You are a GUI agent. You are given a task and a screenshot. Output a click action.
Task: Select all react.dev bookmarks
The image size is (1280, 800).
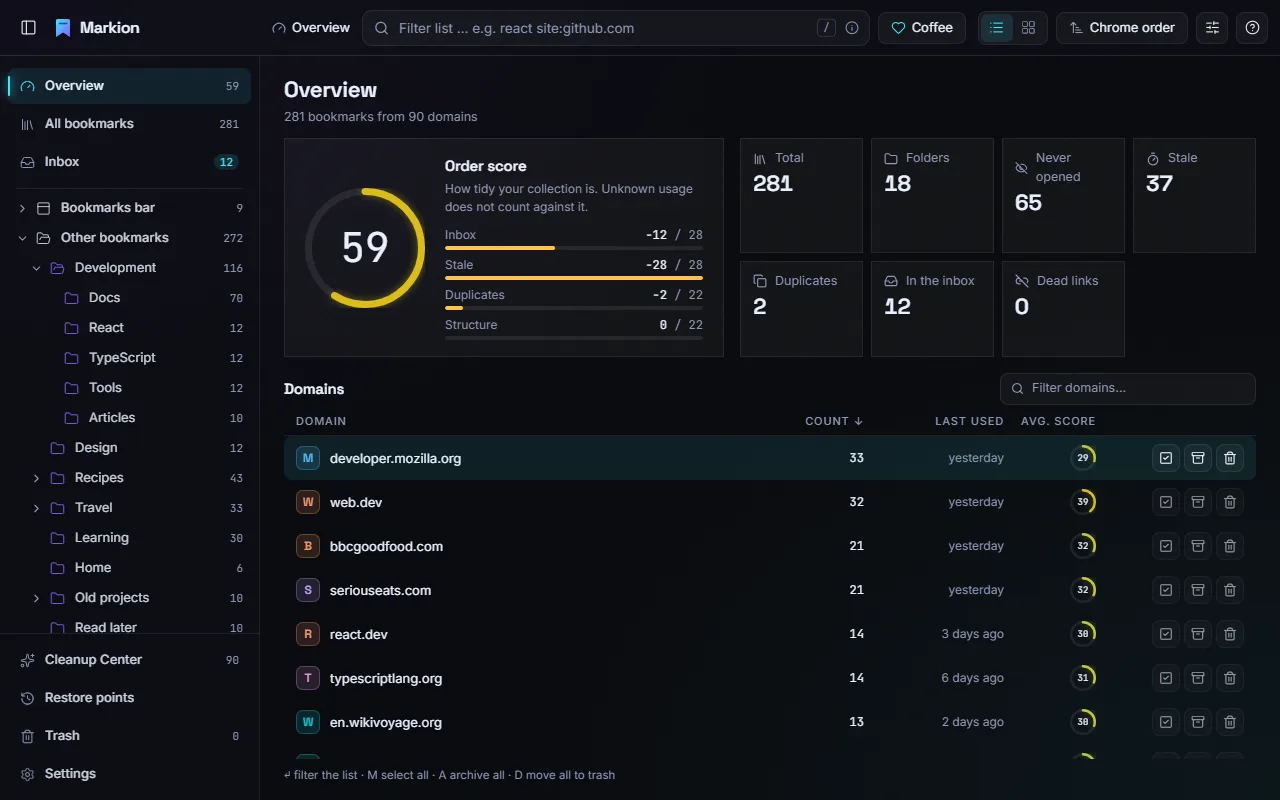pyautogui.click(x=1166, y=634)
